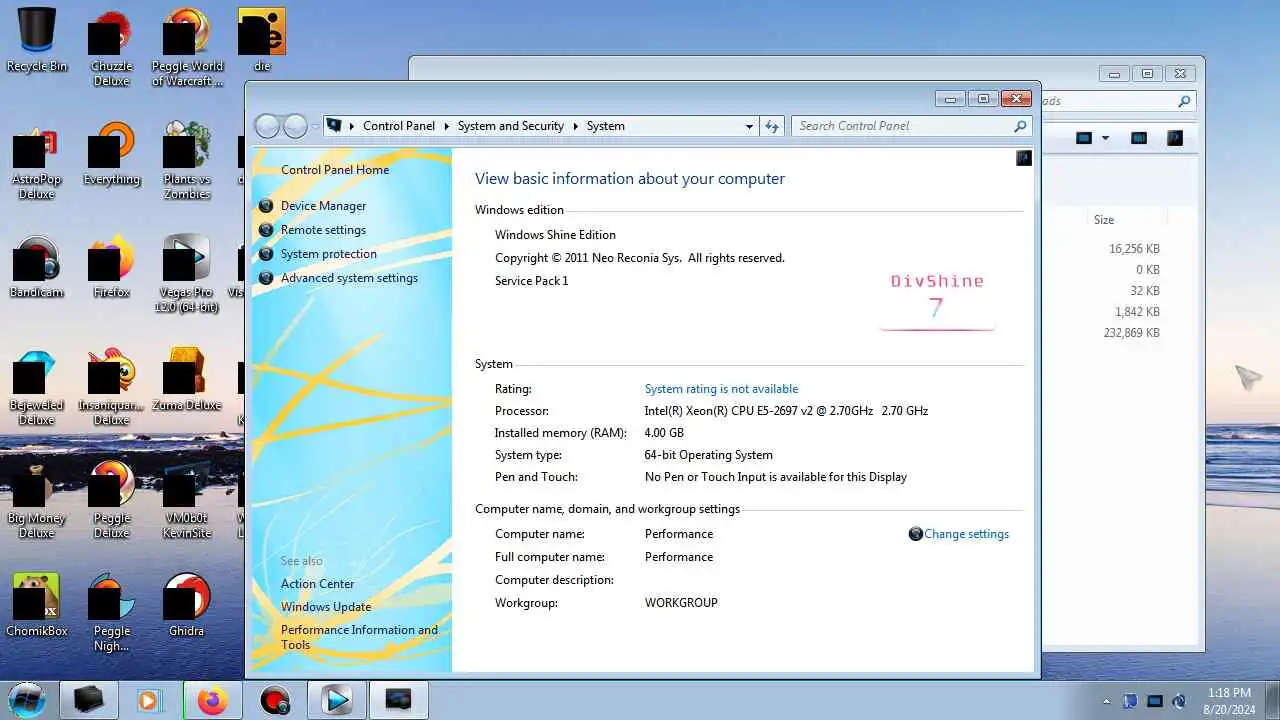Open the volume speaker tray icon
This screenshot has width=1280, height=720.
[1179, 701]
